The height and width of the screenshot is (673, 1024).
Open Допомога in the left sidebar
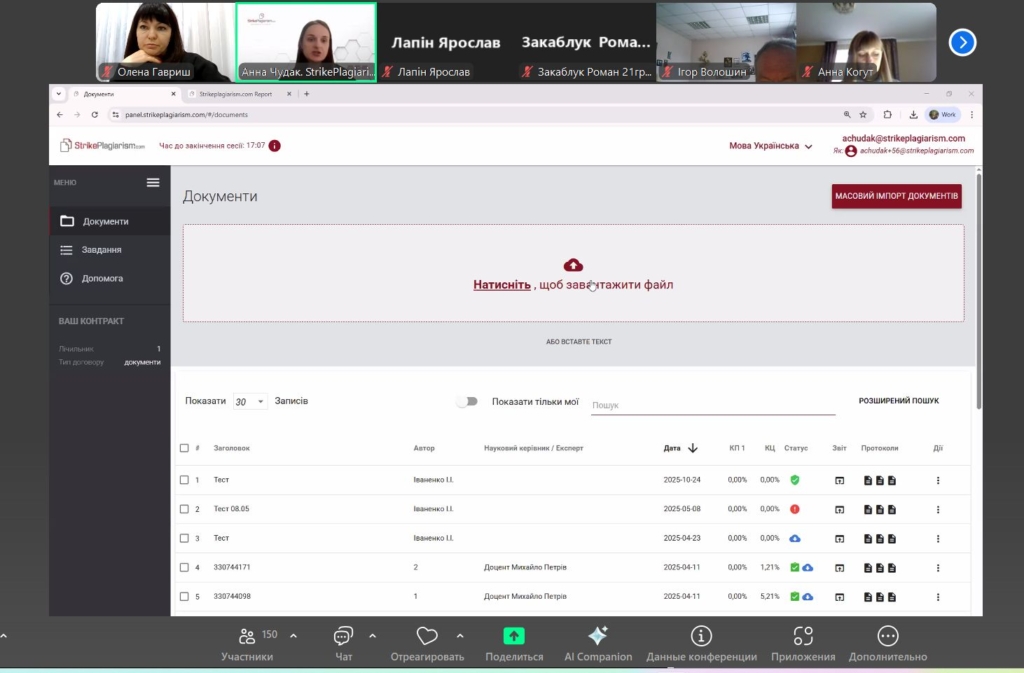[102, 278]
